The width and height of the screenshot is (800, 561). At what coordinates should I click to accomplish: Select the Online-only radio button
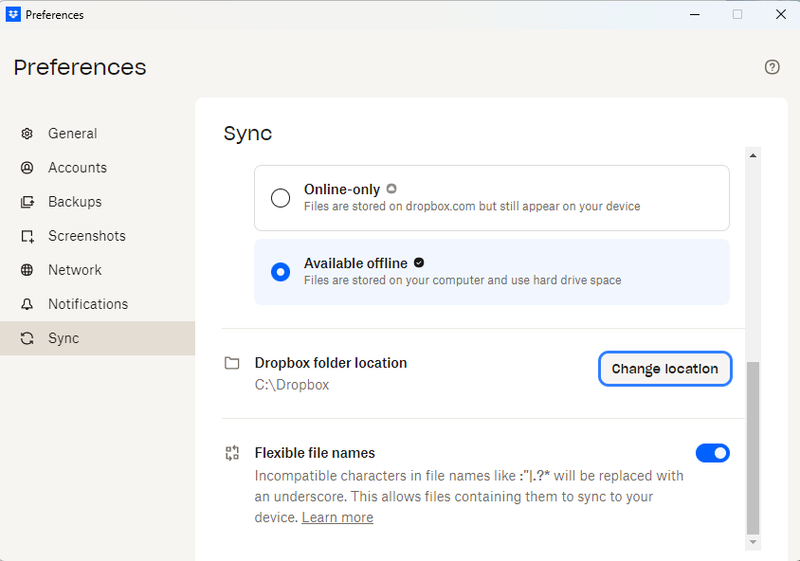[281, 198]
